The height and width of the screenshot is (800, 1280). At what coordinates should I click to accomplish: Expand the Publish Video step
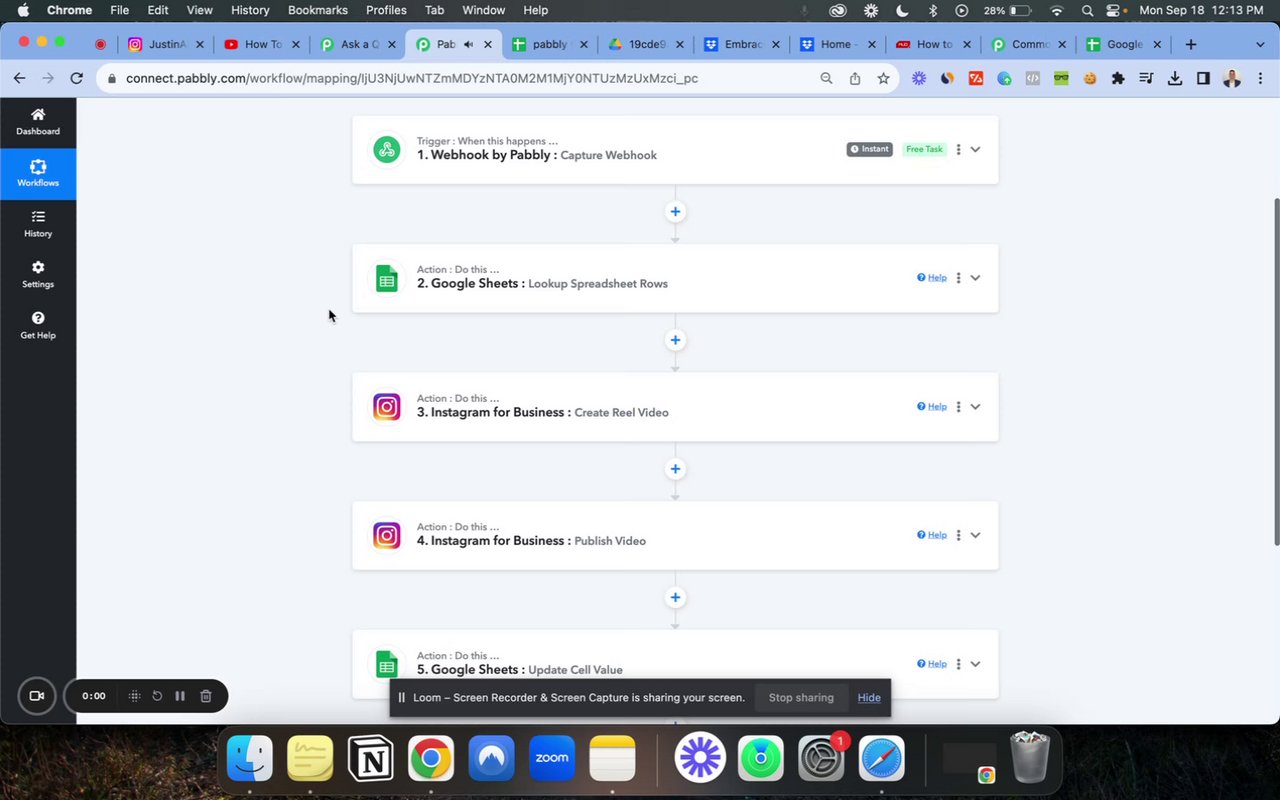point(976,535)
